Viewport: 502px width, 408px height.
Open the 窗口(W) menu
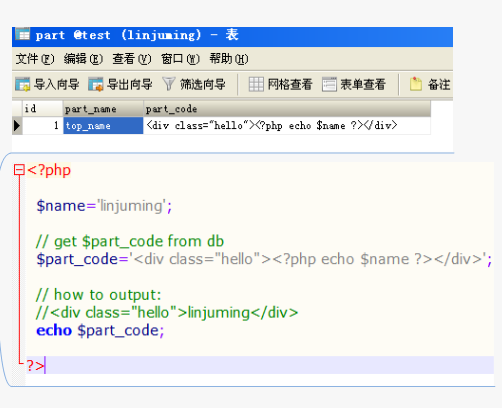click(x=180, y=59)
